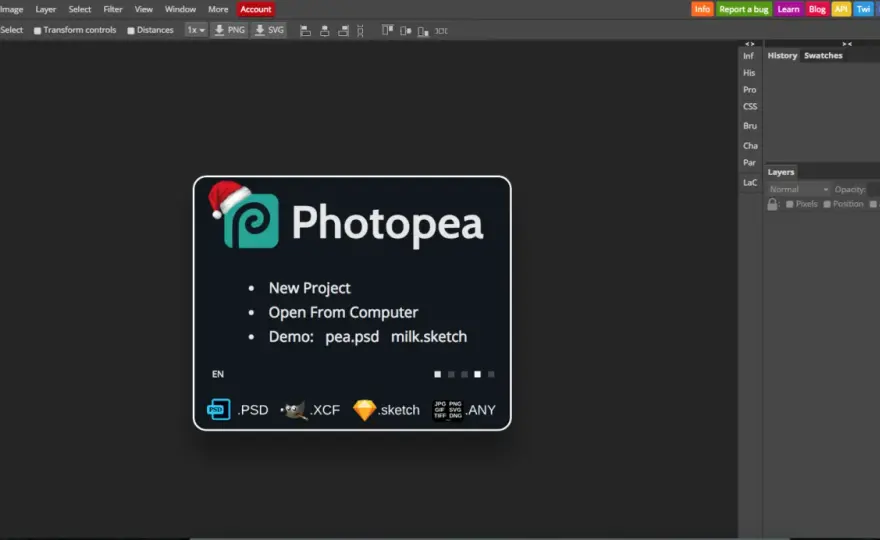Click the distribute horizontal spacing icon
The width and height of the screenshot is (880, 540).
[x=441, y=31]
